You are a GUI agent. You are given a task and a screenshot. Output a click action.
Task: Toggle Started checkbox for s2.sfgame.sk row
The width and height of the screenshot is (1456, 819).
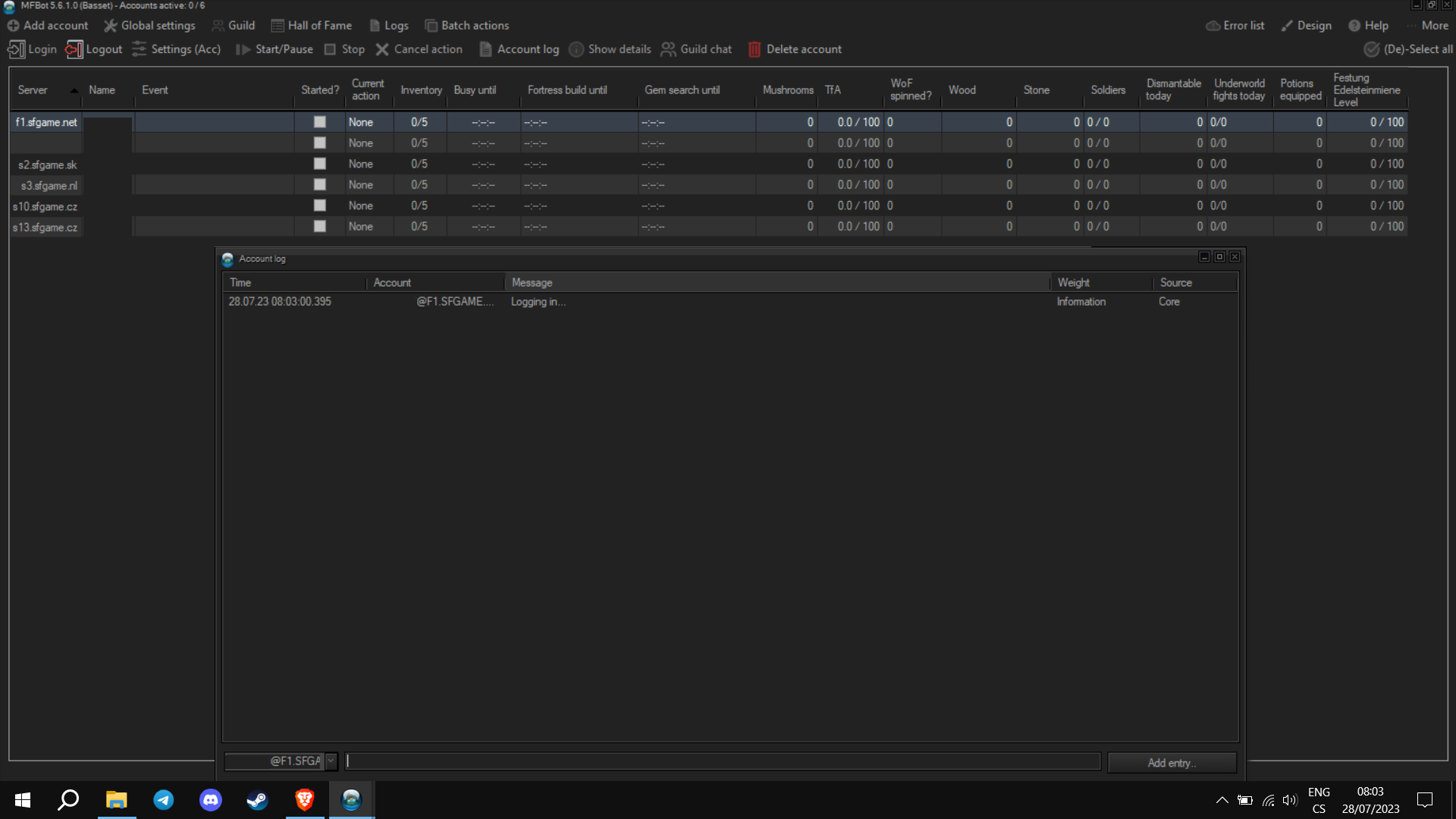[x=320, y=164]
